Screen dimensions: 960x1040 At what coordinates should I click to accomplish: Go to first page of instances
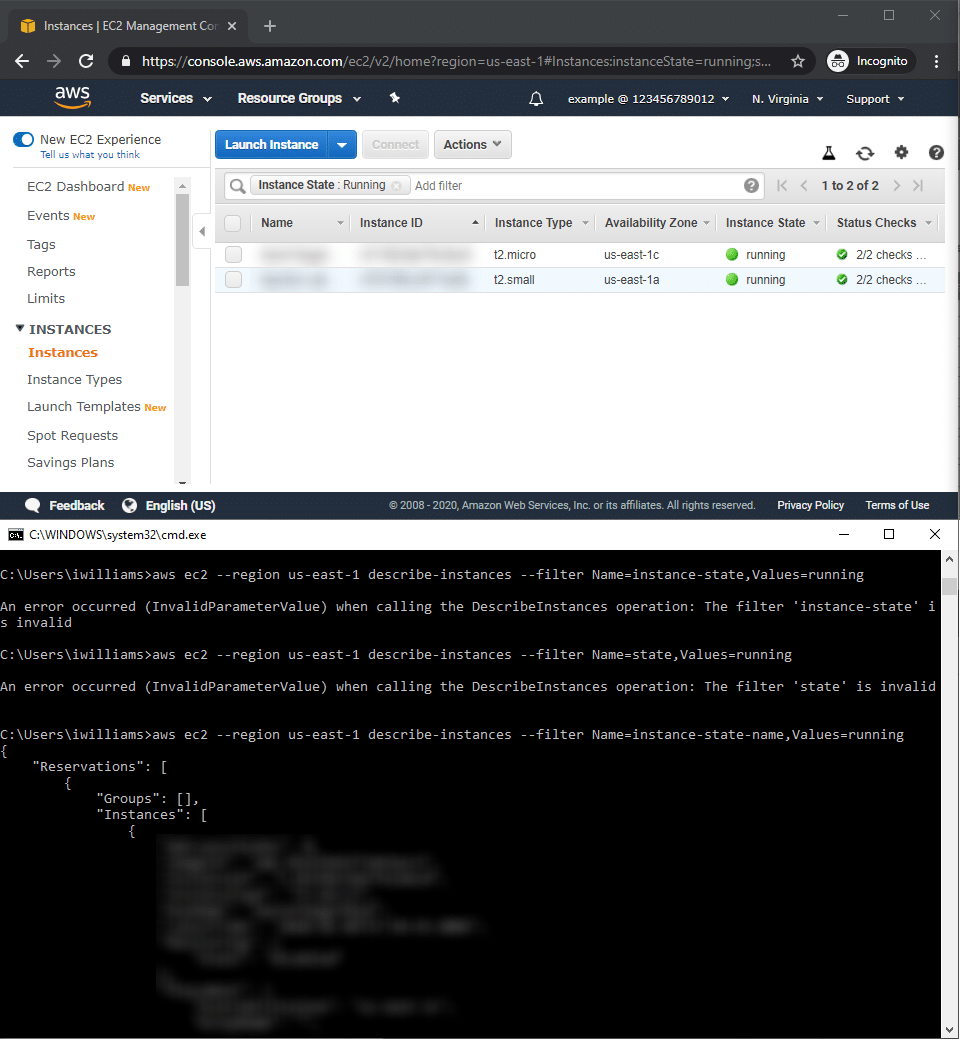point(782,186)
